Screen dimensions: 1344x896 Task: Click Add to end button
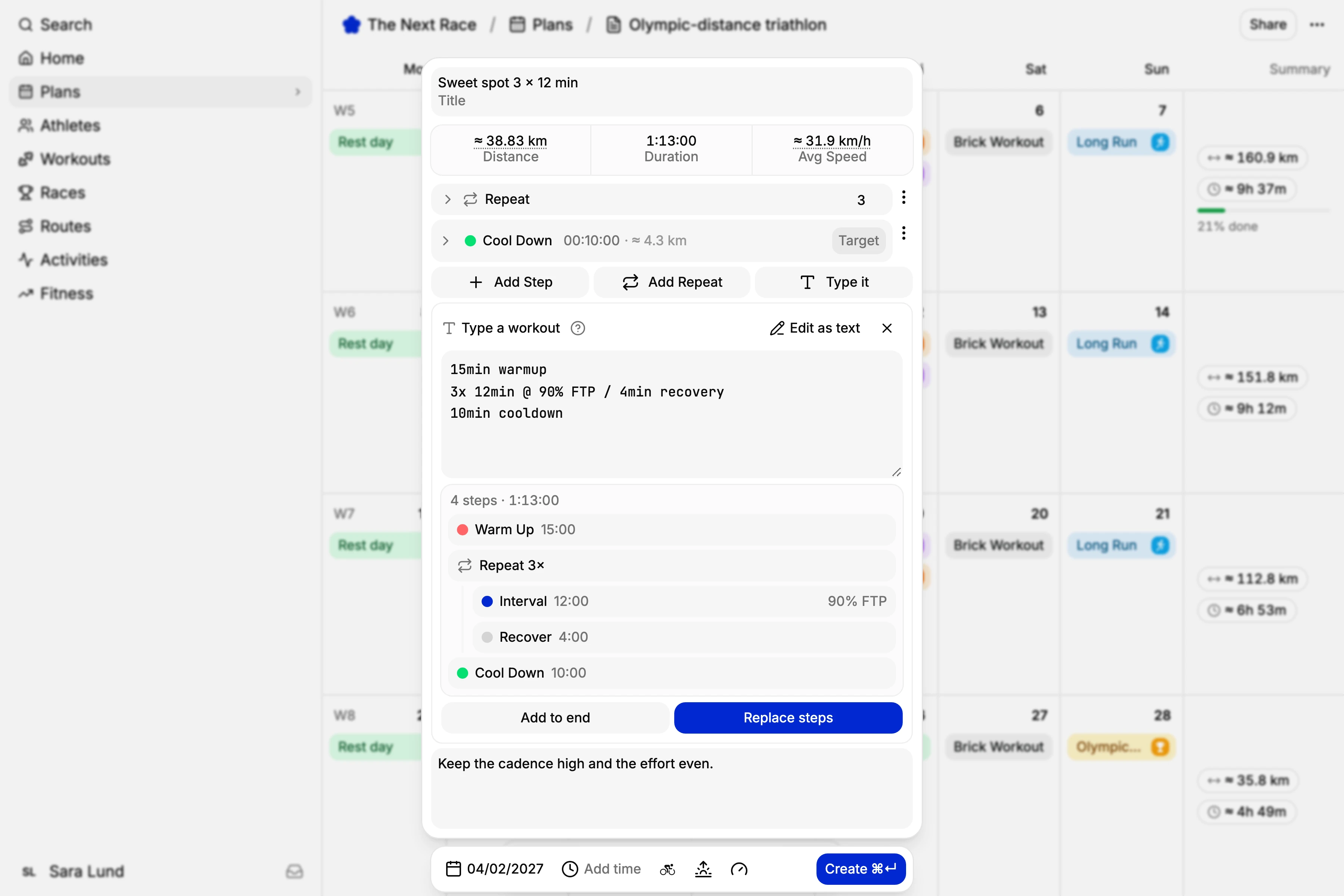coord(555,718)
